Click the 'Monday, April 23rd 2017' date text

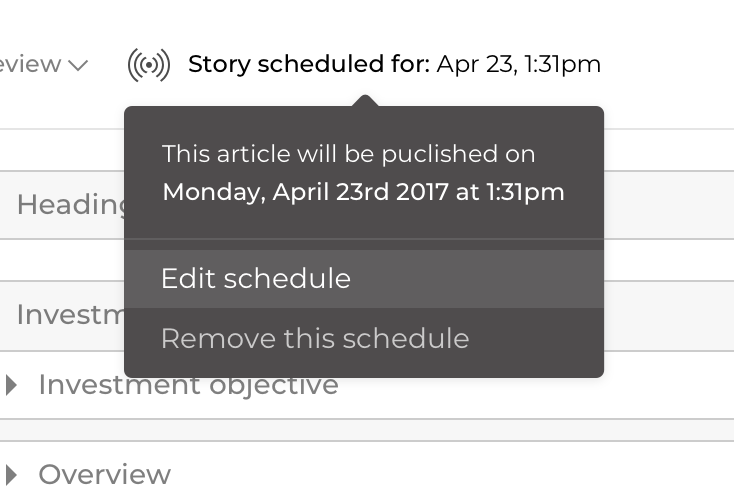coord(304,191)
